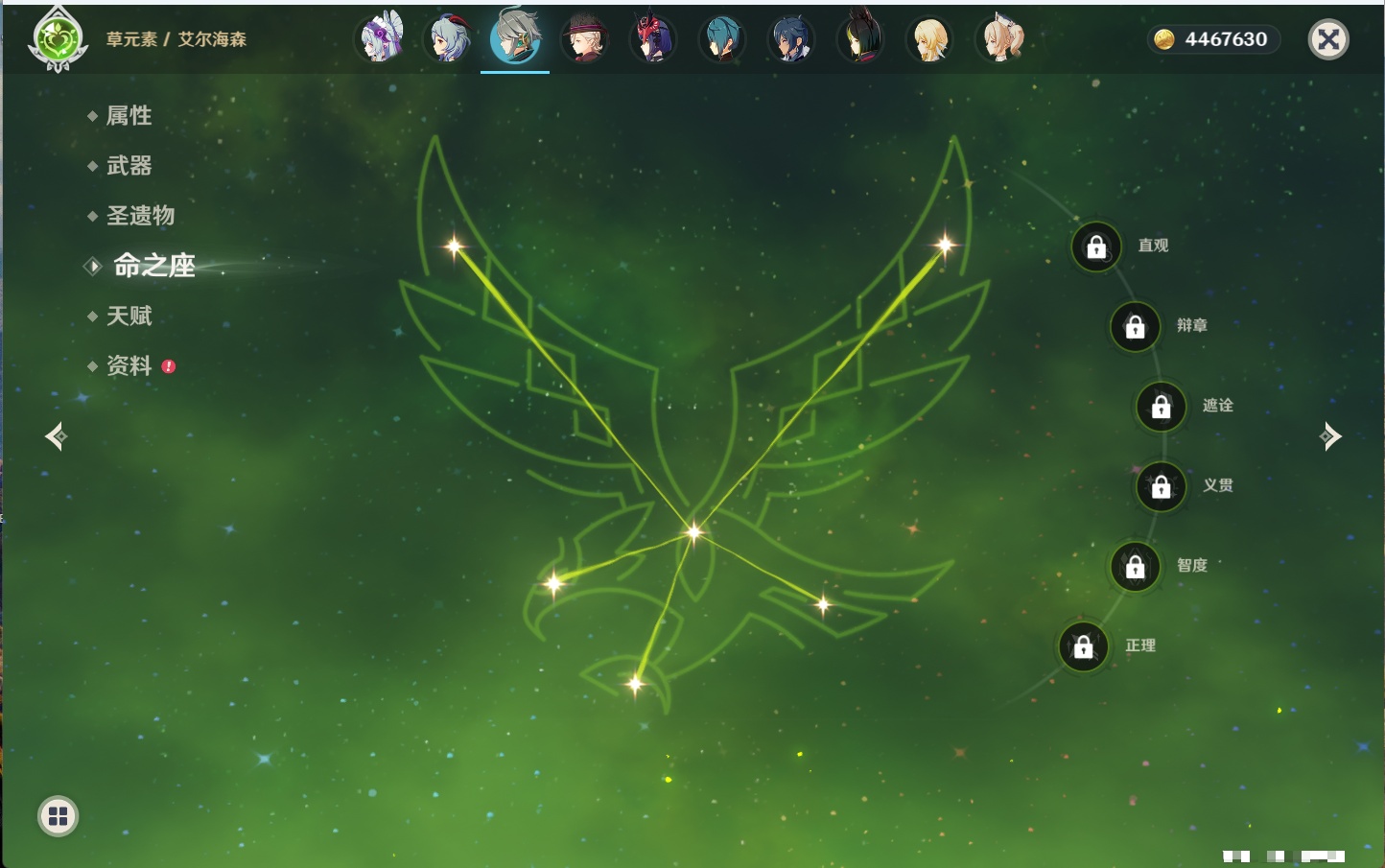The image size is (1385, 868).
Task: View the locked 义贯 constellation node
Action: tap(1161, 487)
